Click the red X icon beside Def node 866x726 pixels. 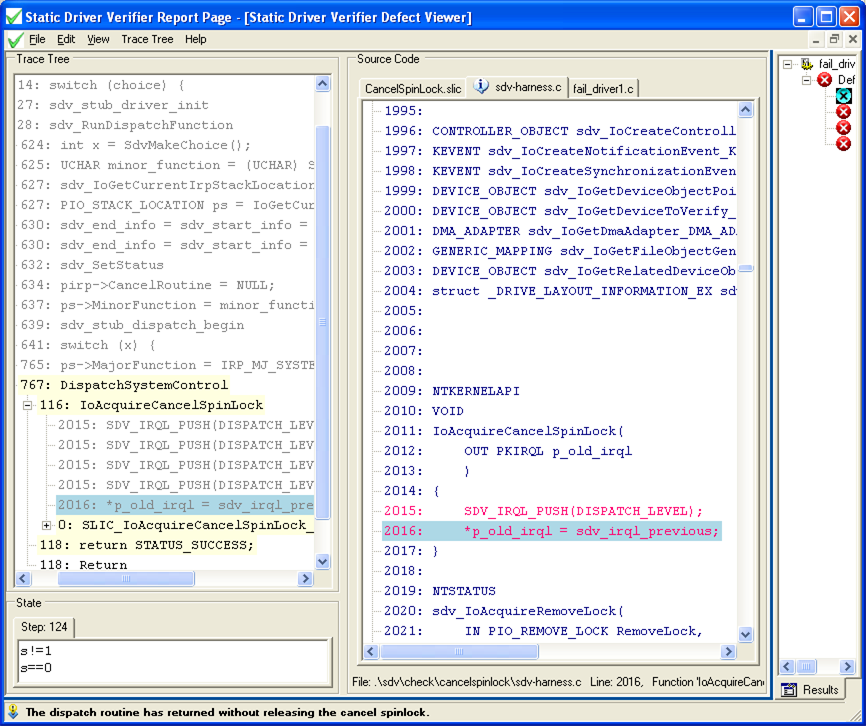824,80
